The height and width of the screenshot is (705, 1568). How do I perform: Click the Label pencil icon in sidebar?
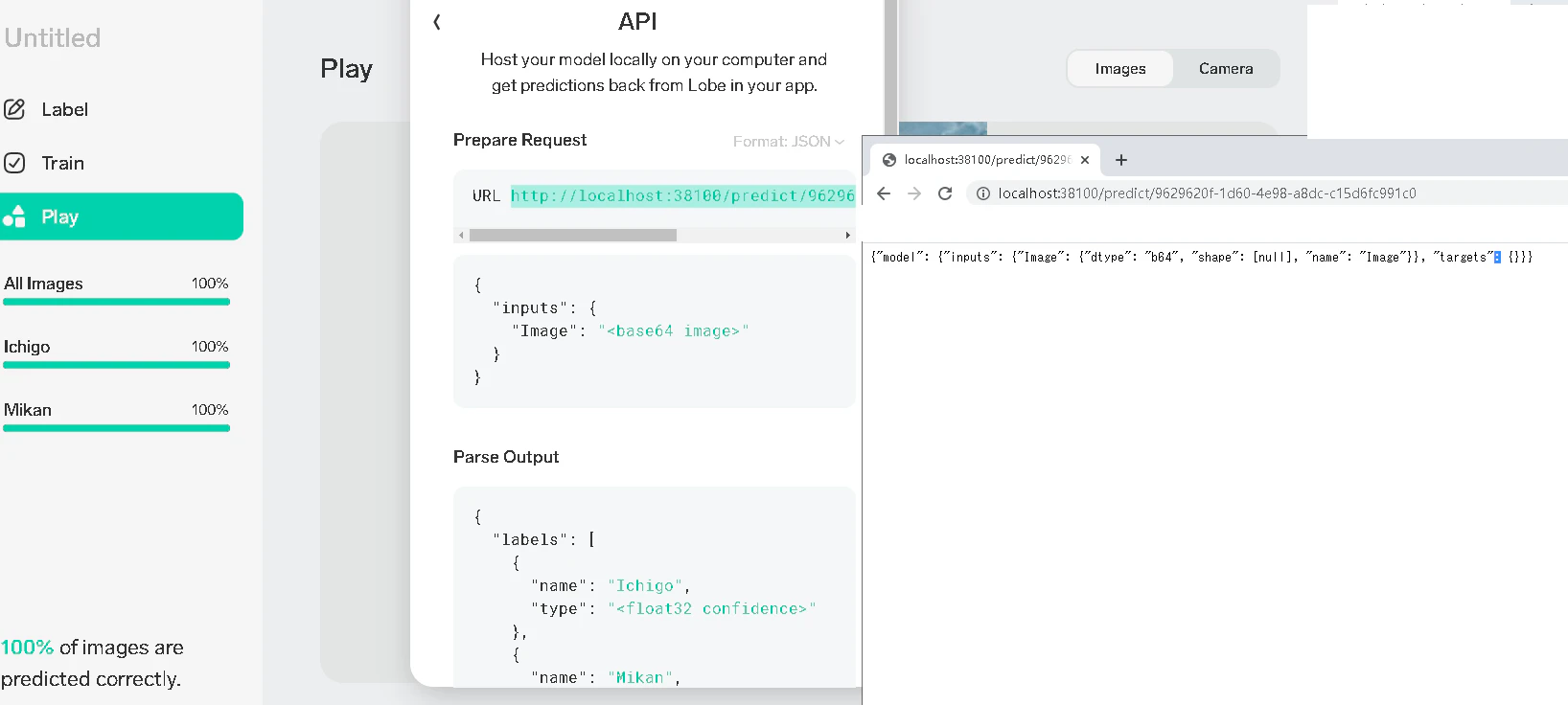click(x=14, y=109)
